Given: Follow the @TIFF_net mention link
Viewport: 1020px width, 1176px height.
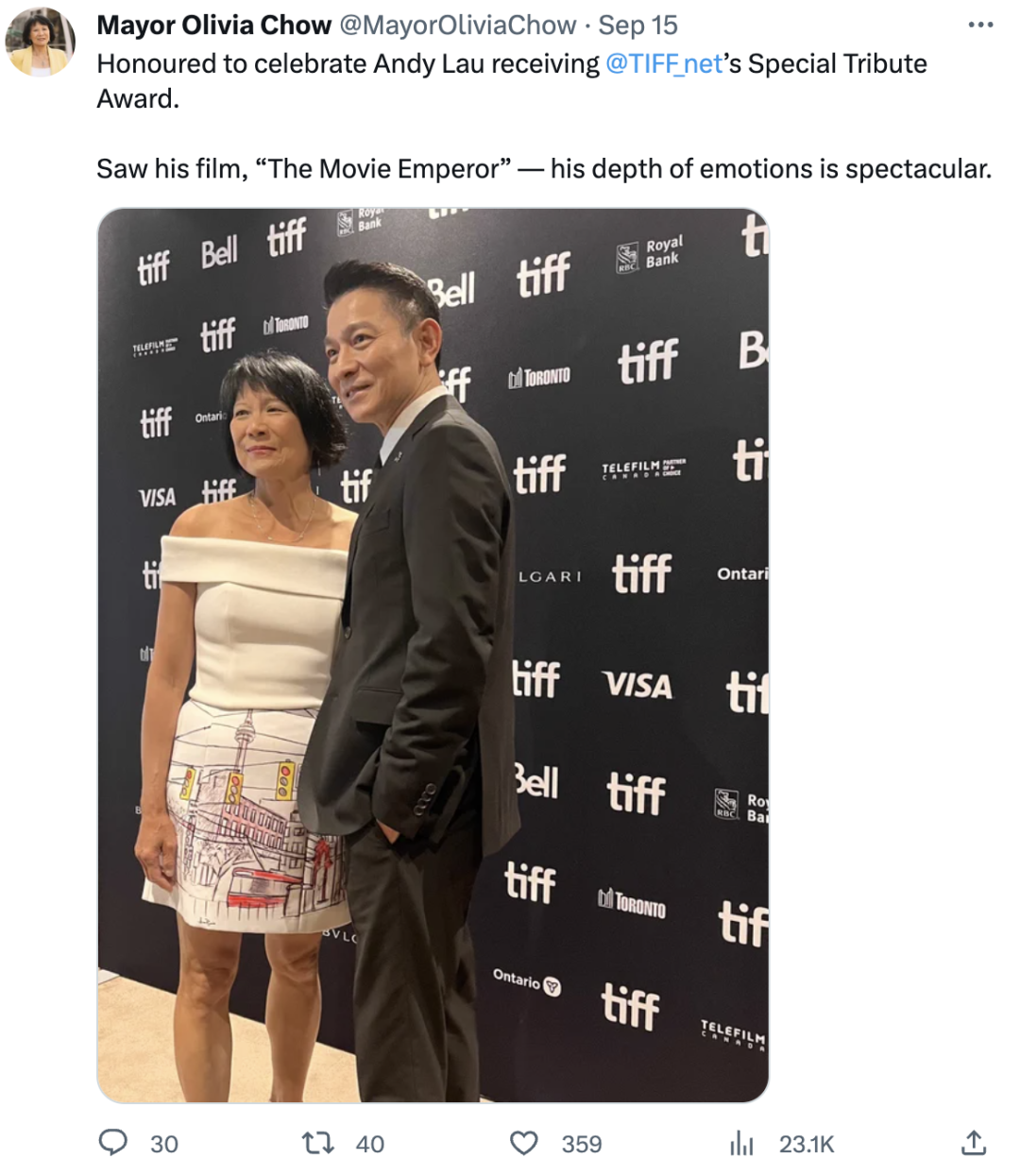Looking at the screenshot, I should [664, 63].
